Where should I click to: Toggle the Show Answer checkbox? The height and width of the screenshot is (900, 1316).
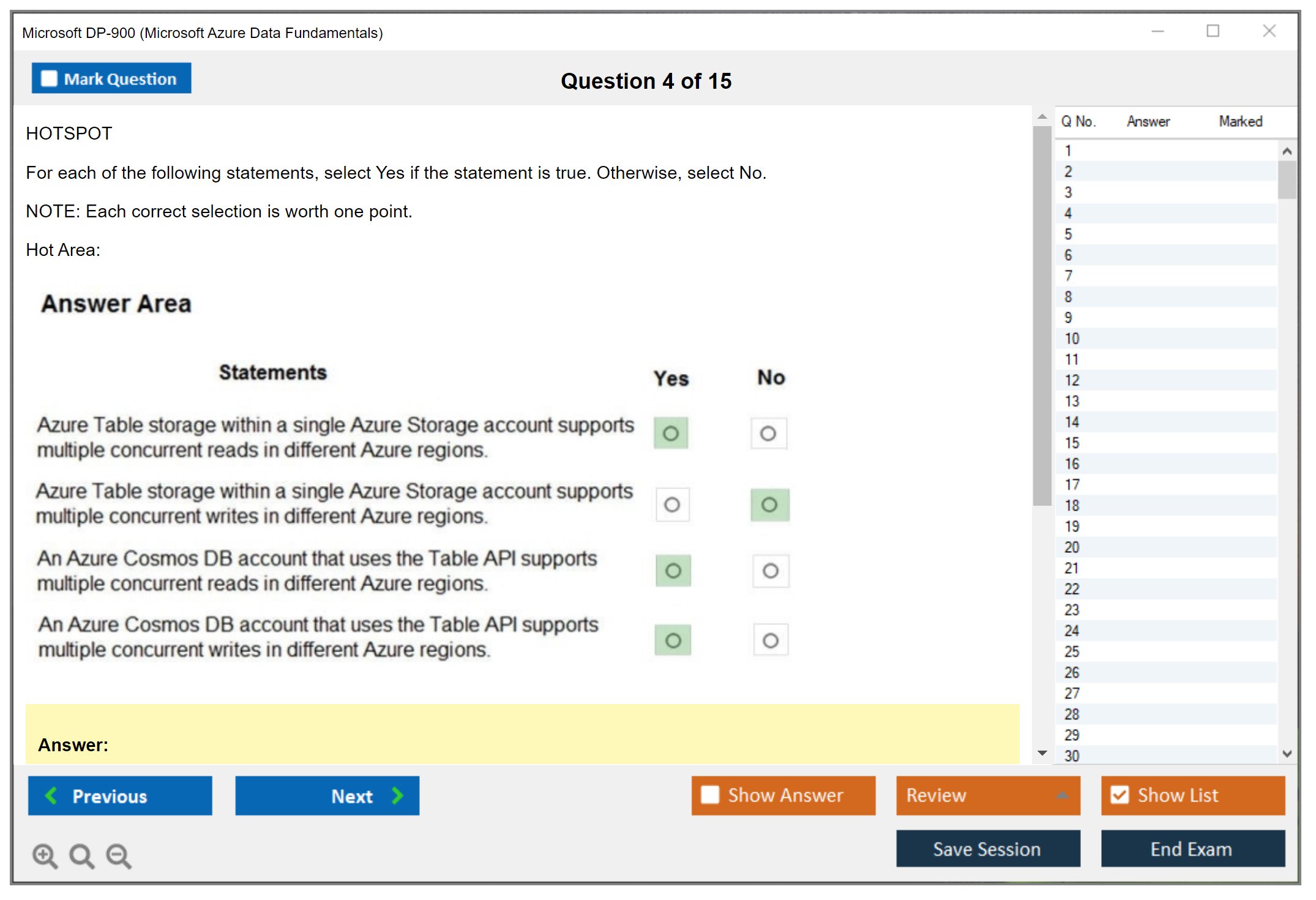click(710, 795)
